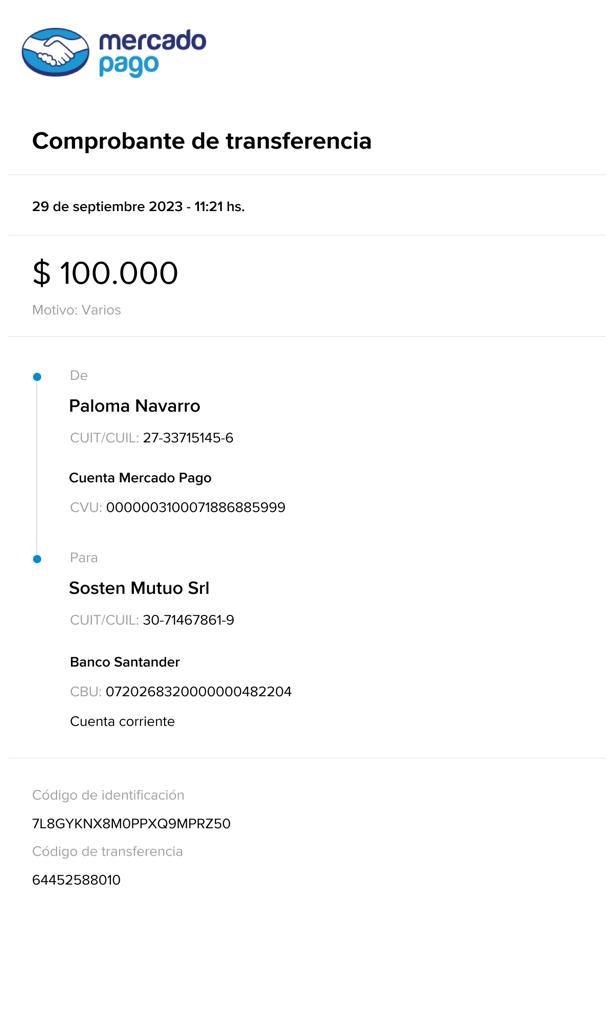Select sender name Paloma Navarro

134,406
